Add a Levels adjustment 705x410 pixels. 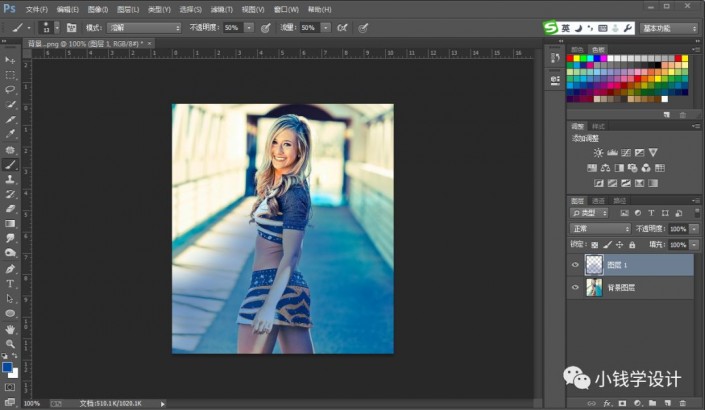coord(612,153)
